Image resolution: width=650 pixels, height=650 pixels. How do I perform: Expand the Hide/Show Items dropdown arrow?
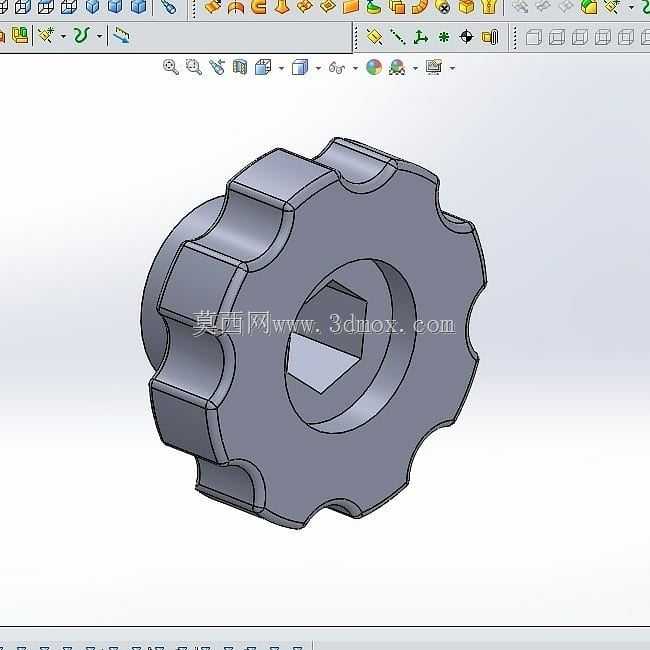[355, 68]
